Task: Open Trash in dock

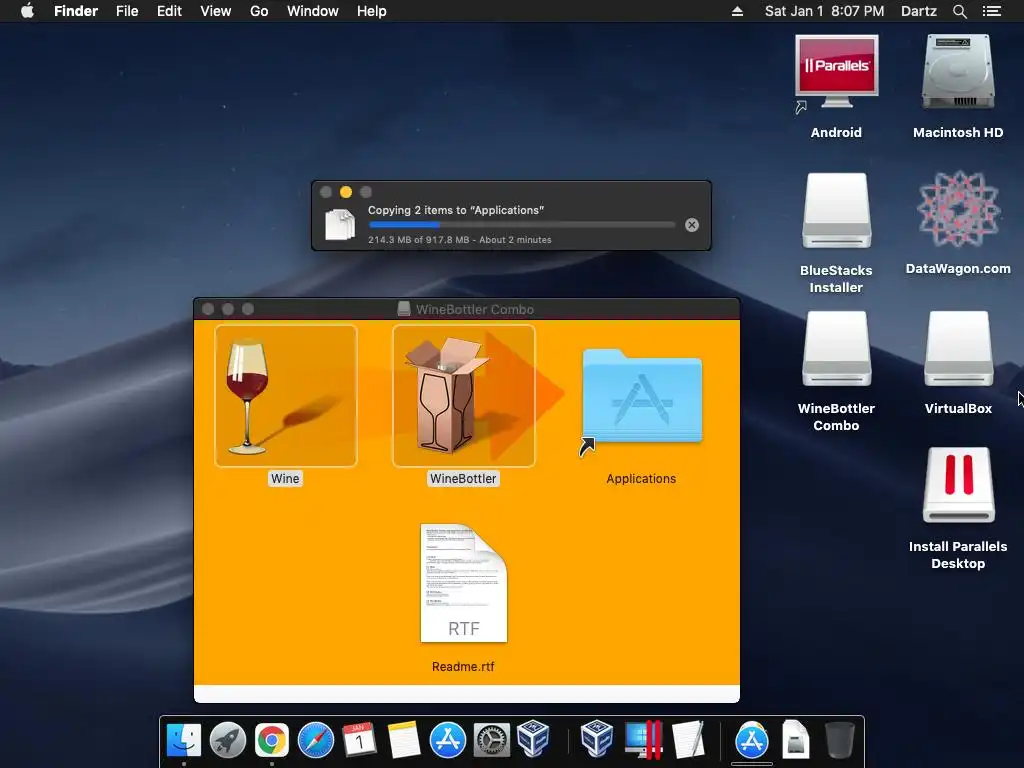Action: [x=840, y=739]
